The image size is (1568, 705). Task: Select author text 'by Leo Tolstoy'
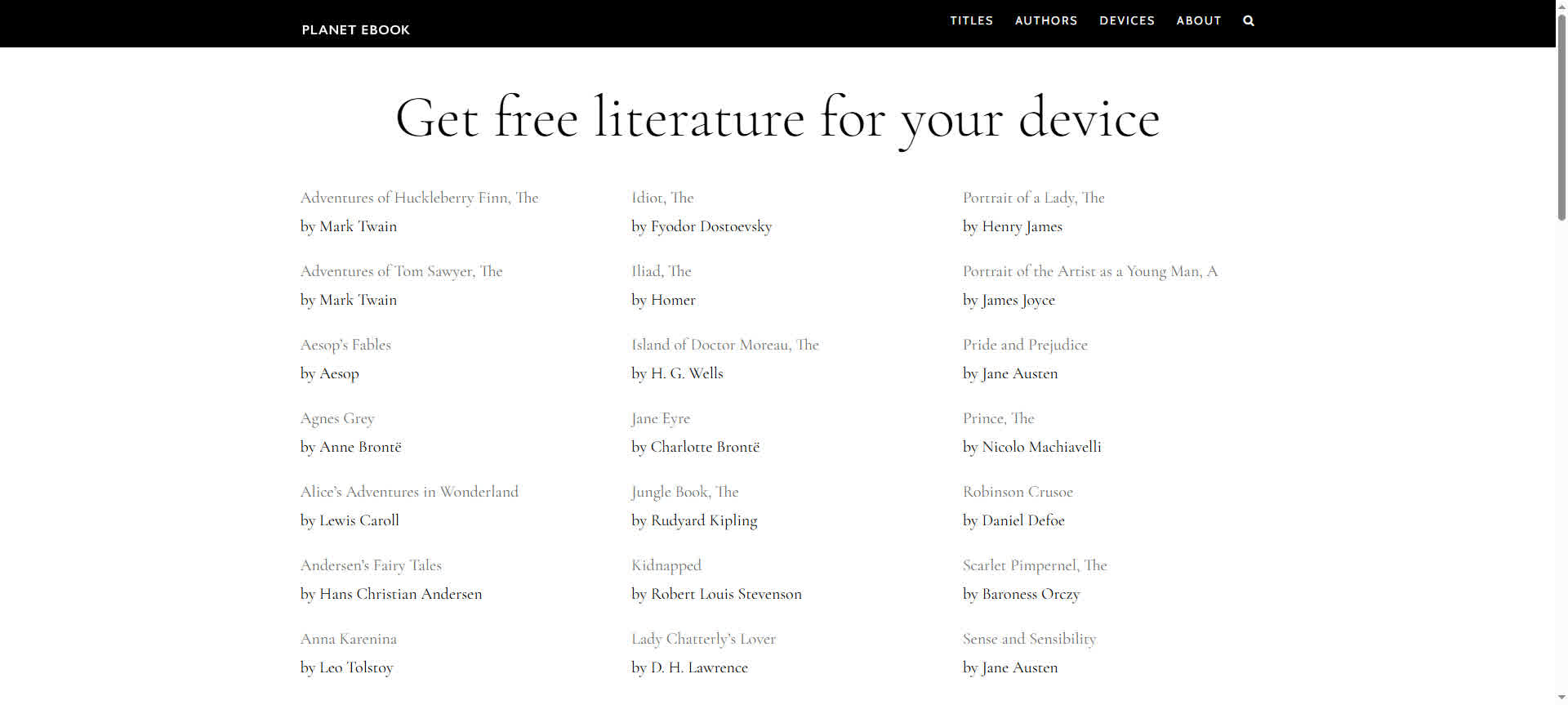(347, 667)
